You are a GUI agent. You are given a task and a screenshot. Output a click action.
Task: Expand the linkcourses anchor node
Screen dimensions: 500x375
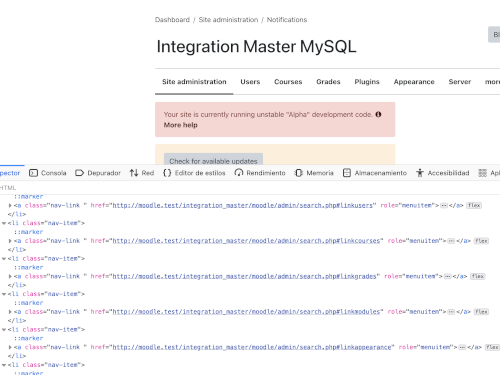point(10,241)
